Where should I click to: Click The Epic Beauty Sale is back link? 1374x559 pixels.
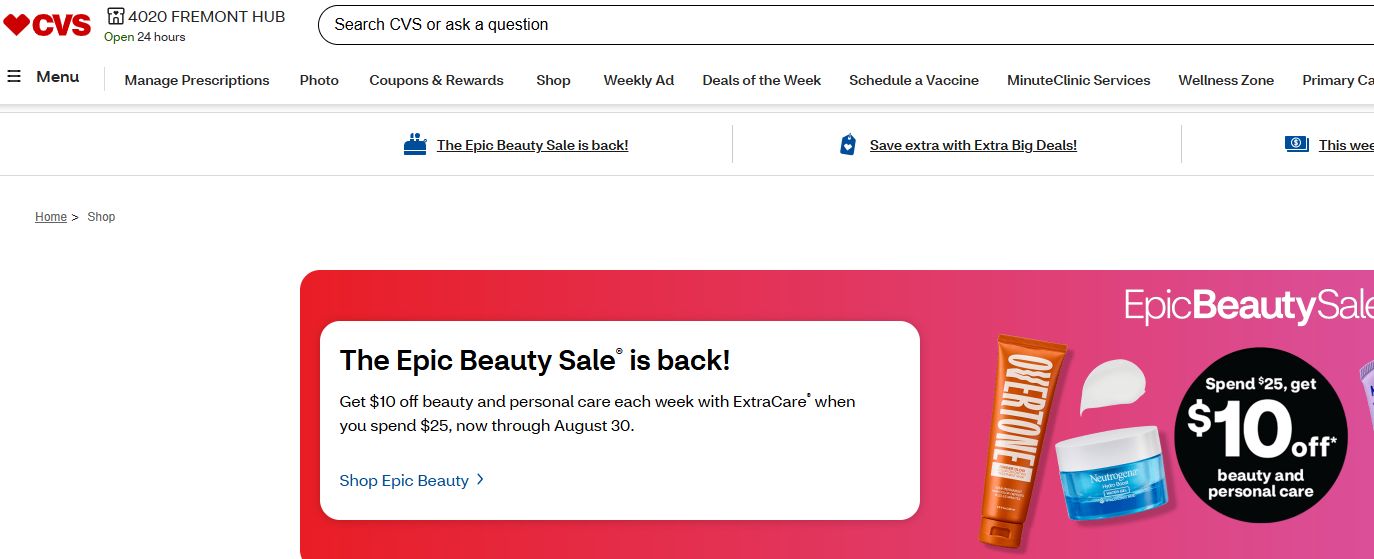point(532,145)
